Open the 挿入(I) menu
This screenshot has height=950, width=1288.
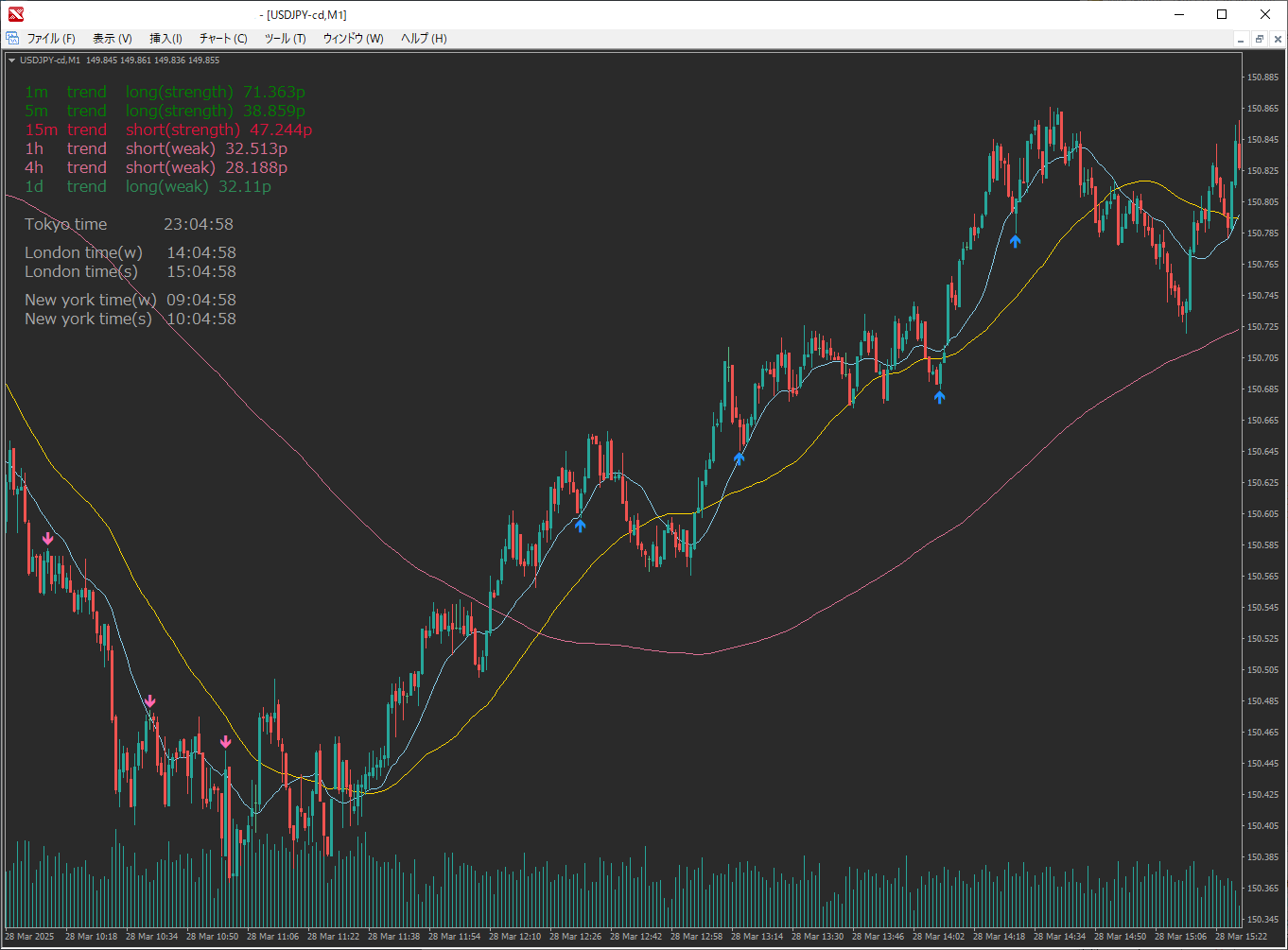tap(165, 39)
